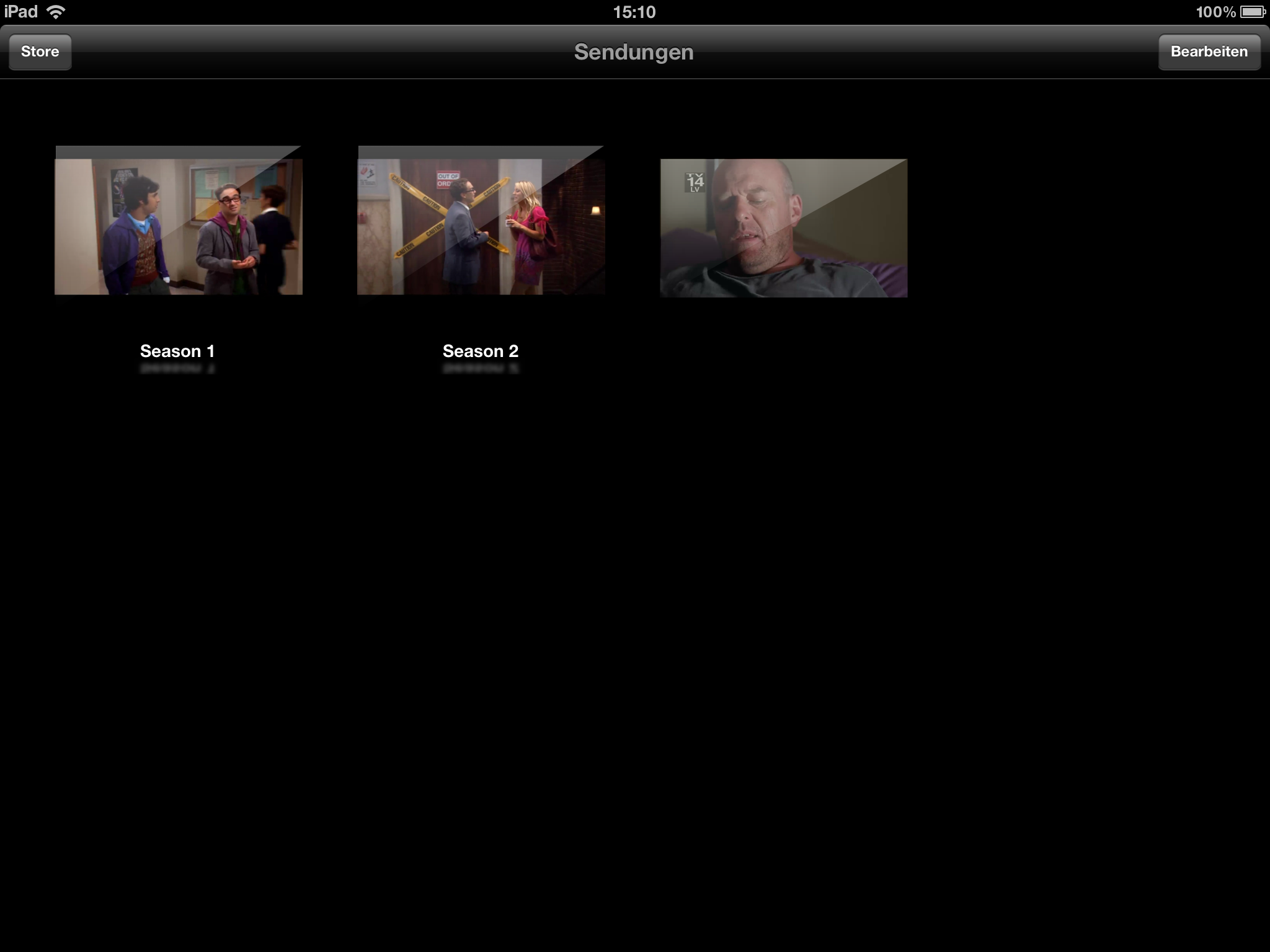Tap the 100% battery percentage text
The height and width of the screenshot is (952, 1270).
click(1215, 12)
